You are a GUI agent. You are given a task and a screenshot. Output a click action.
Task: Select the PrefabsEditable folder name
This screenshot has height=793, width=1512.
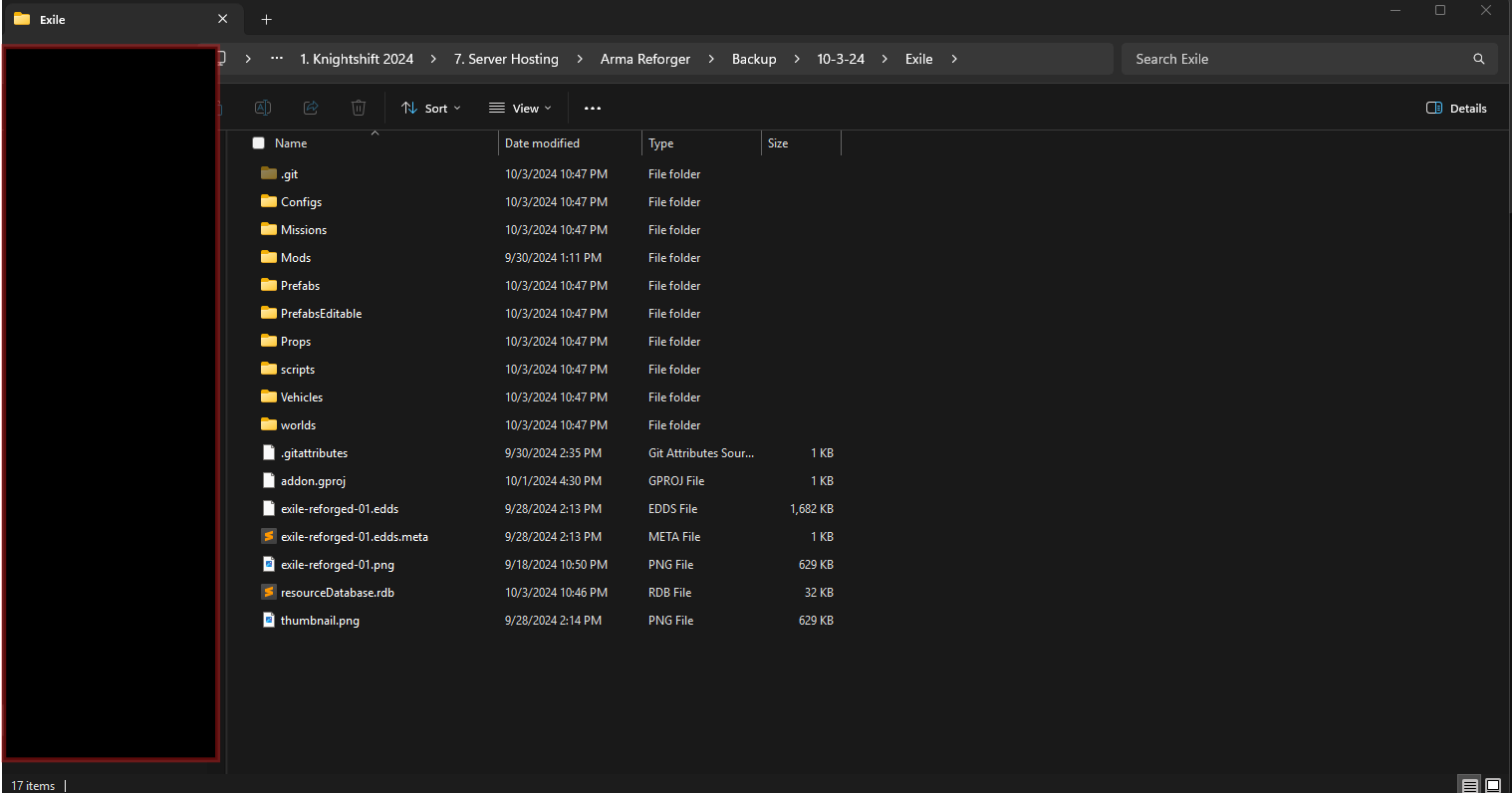click(321, 313)
